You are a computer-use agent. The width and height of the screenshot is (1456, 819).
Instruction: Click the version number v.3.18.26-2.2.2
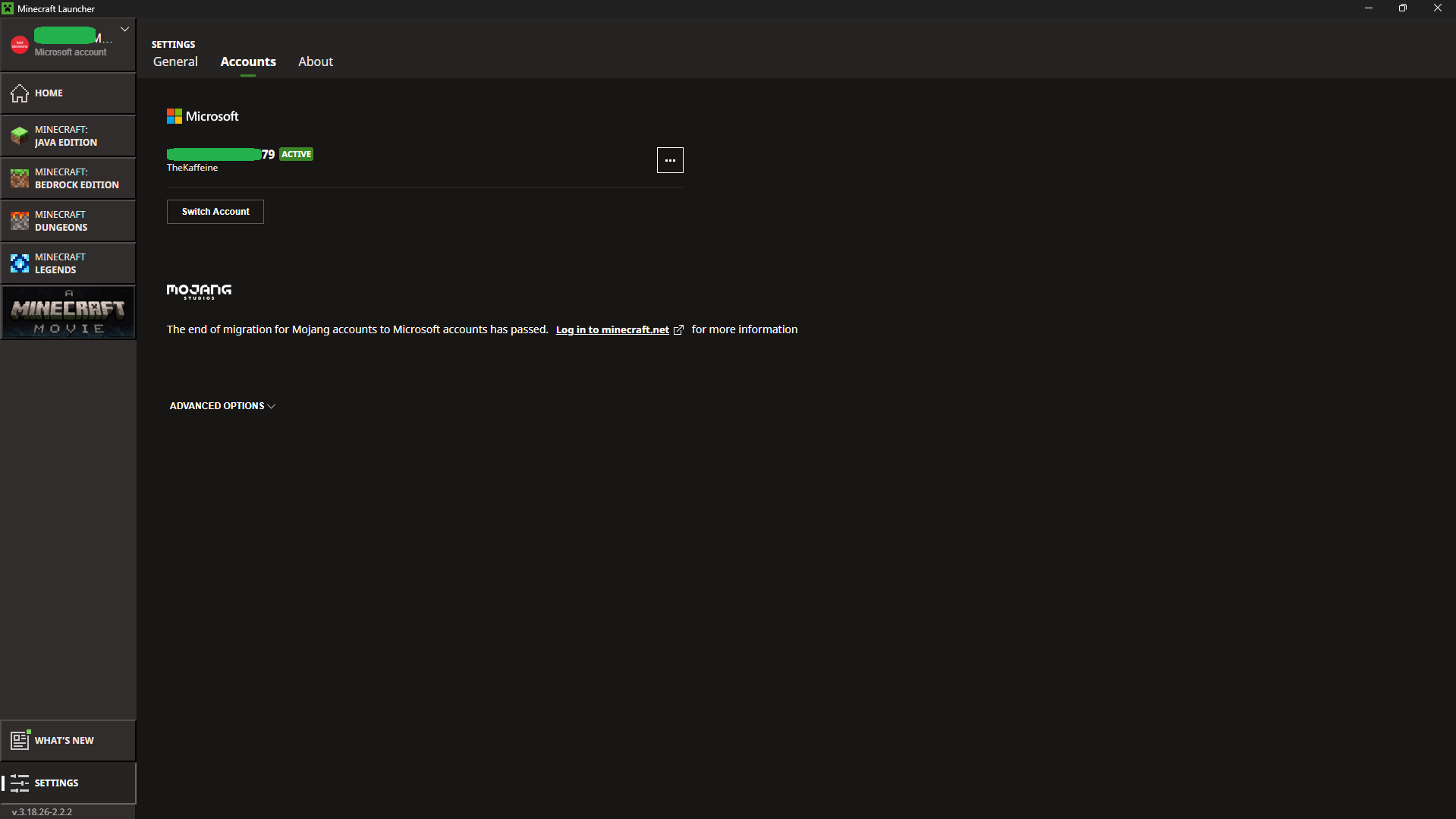(x=42, y=811)
